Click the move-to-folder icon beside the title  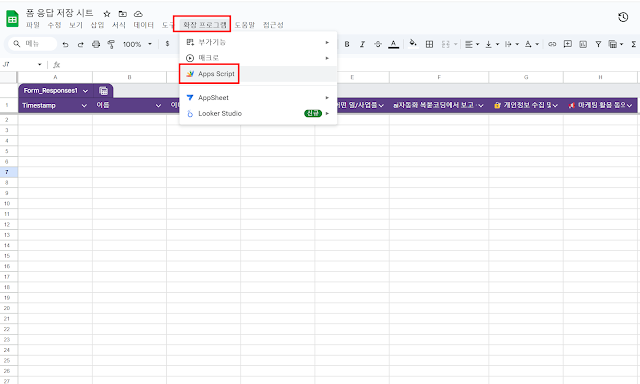point(122,14)
